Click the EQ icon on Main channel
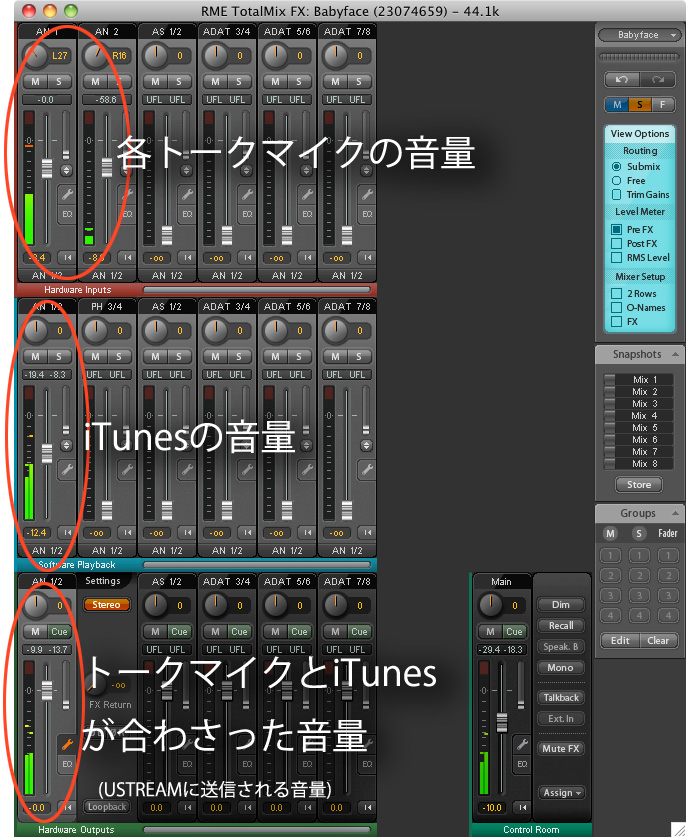 [x=522, y=764]
